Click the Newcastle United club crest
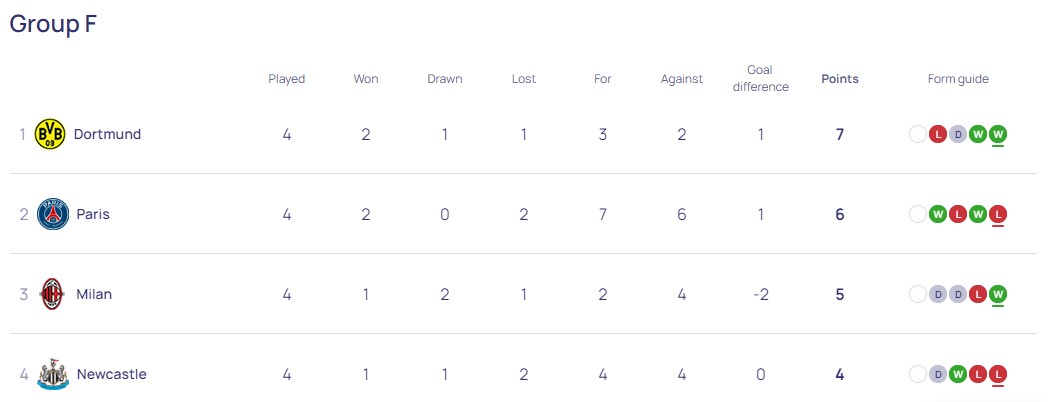The image size is (1048, 402). point(52,375)
